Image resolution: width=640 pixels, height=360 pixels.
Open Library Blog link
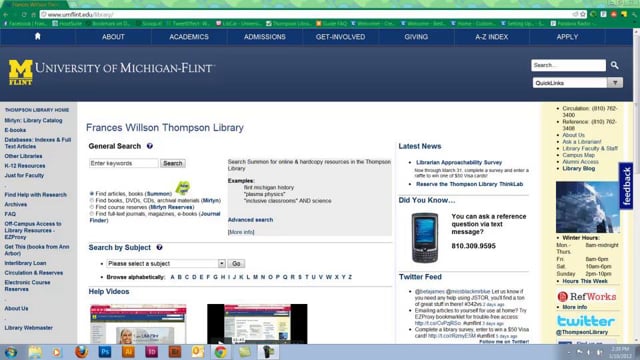578,168
